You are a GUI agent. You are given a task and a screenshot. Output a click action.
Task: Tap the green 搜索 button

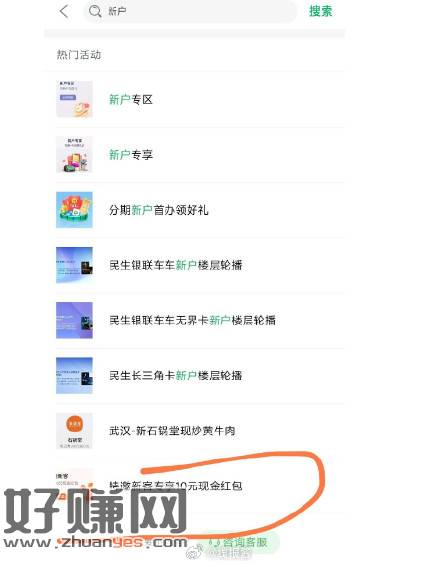(x=321, y=11)
